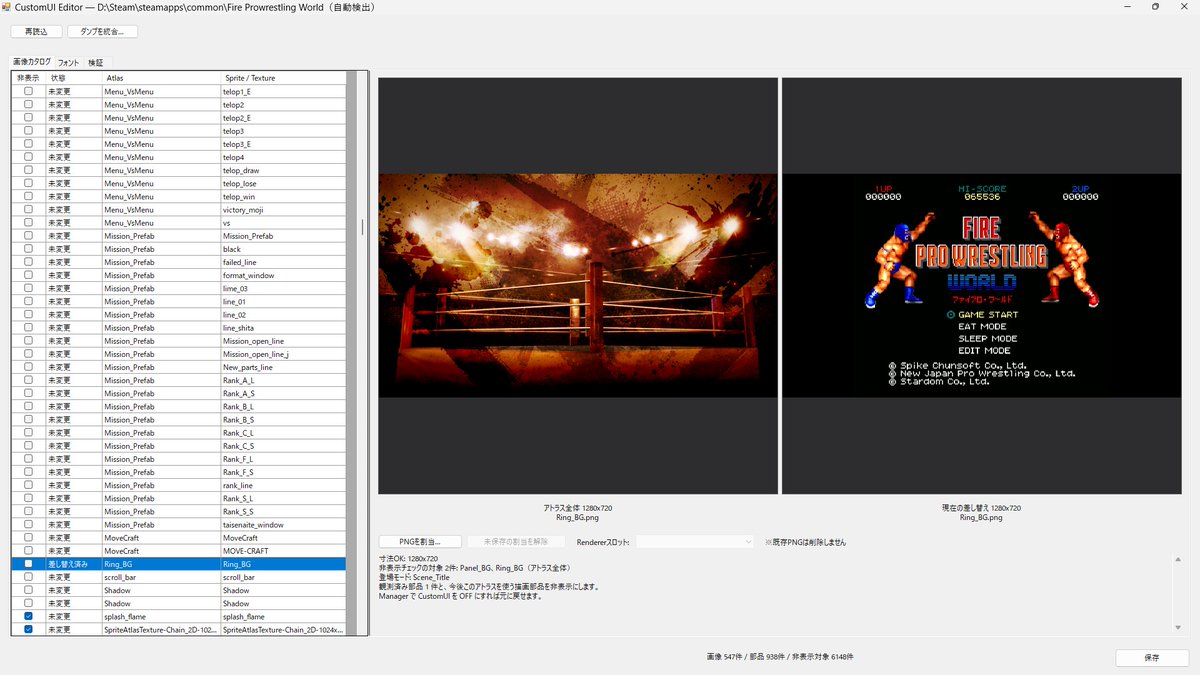This screenshot has width=1200, height=675.
Task: Open the ダンプを統合... dialog button
Action: (102, 31)
